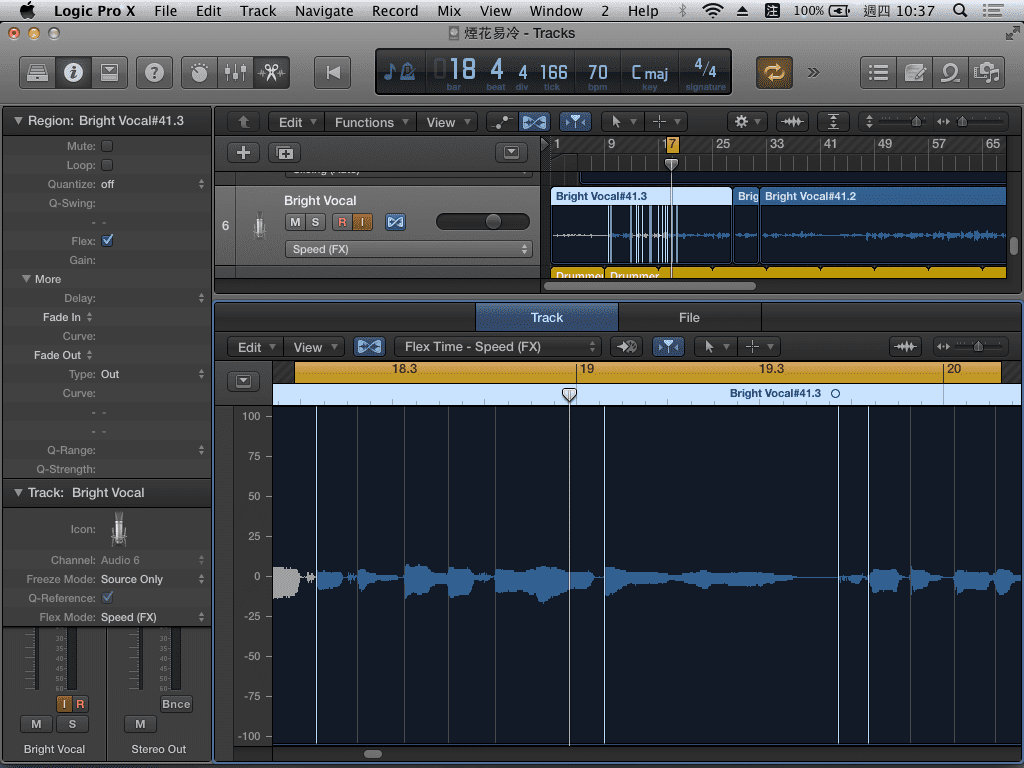Show more toolbar items chevron

(x=813, y=72)
